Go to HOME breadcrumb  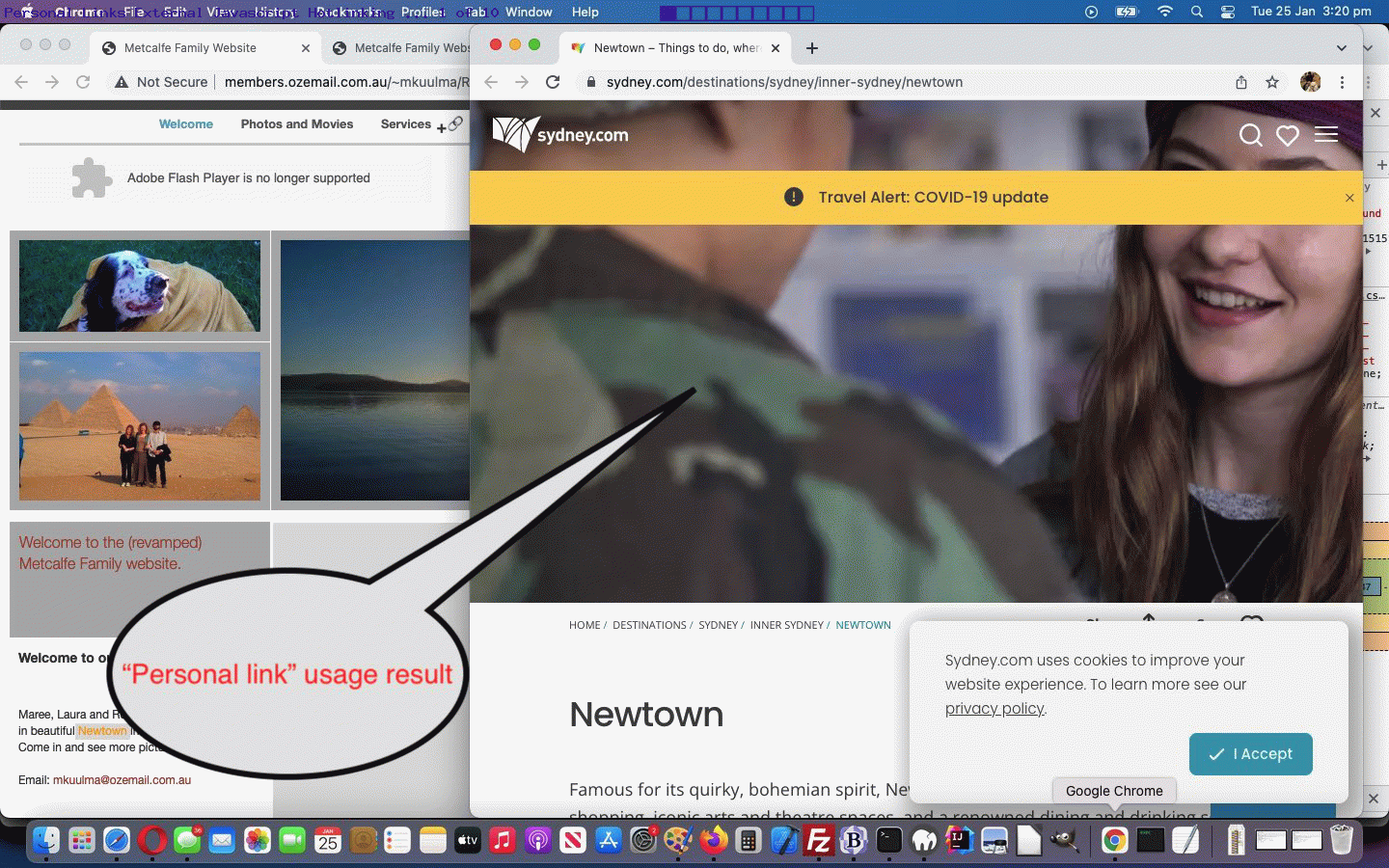(x=585, y=625)
